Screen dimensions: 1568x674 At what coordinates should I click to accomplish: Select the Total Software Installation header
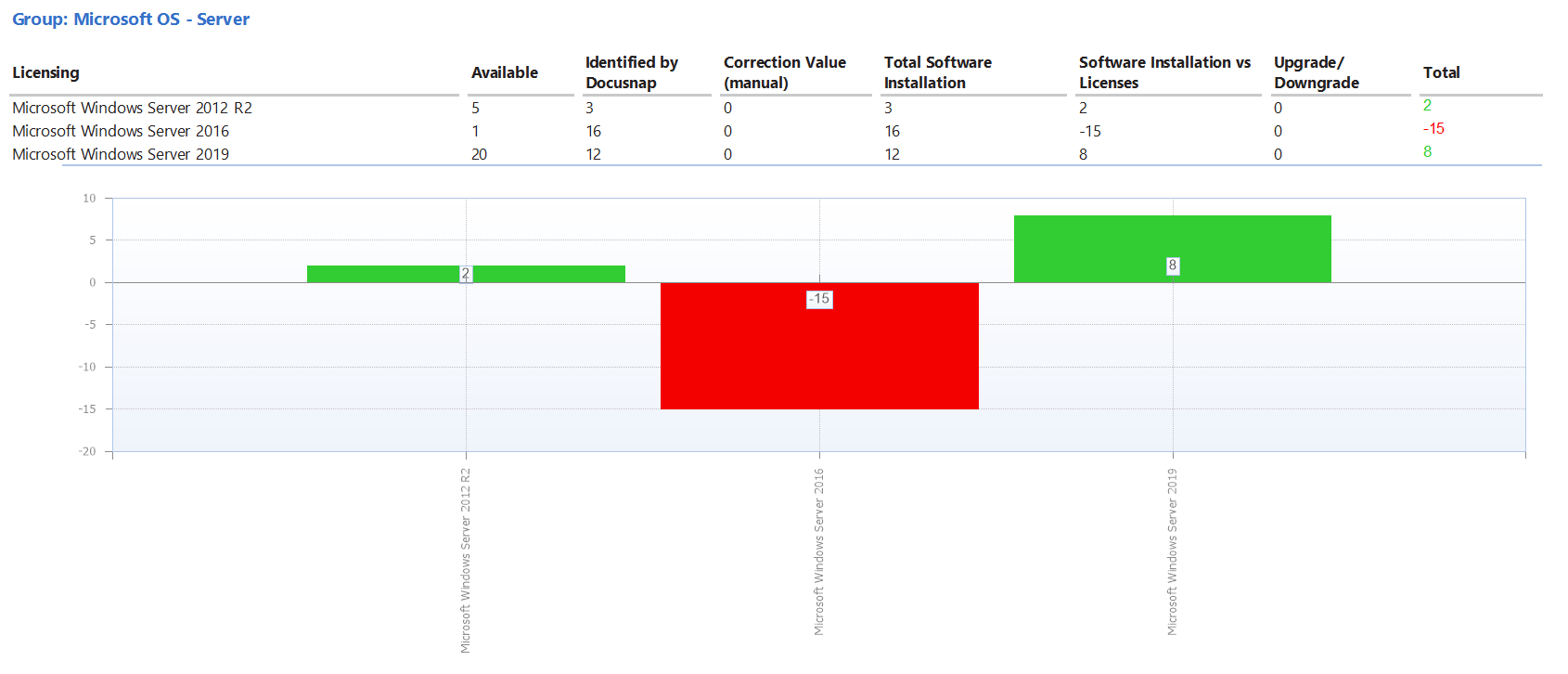click(938, 72)
